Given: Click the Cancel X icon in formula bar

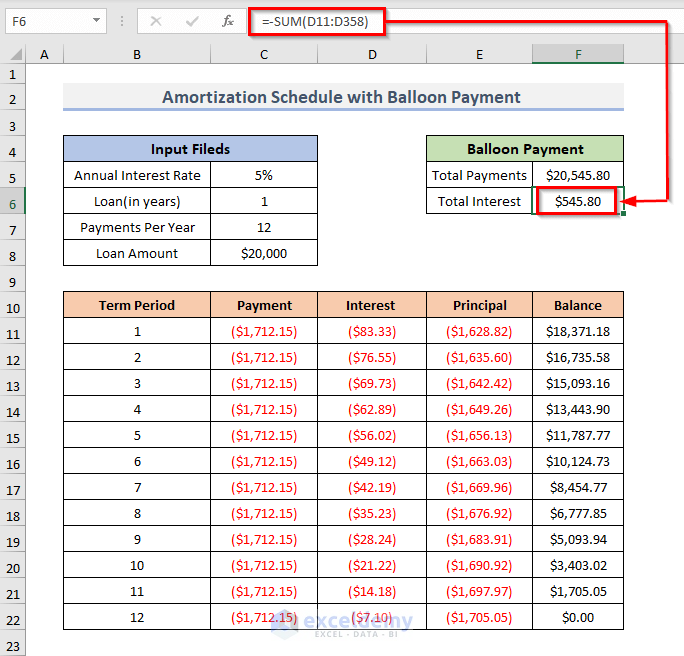Looking at the screenshot, I should pyautogui.click(x=156, y=20).
